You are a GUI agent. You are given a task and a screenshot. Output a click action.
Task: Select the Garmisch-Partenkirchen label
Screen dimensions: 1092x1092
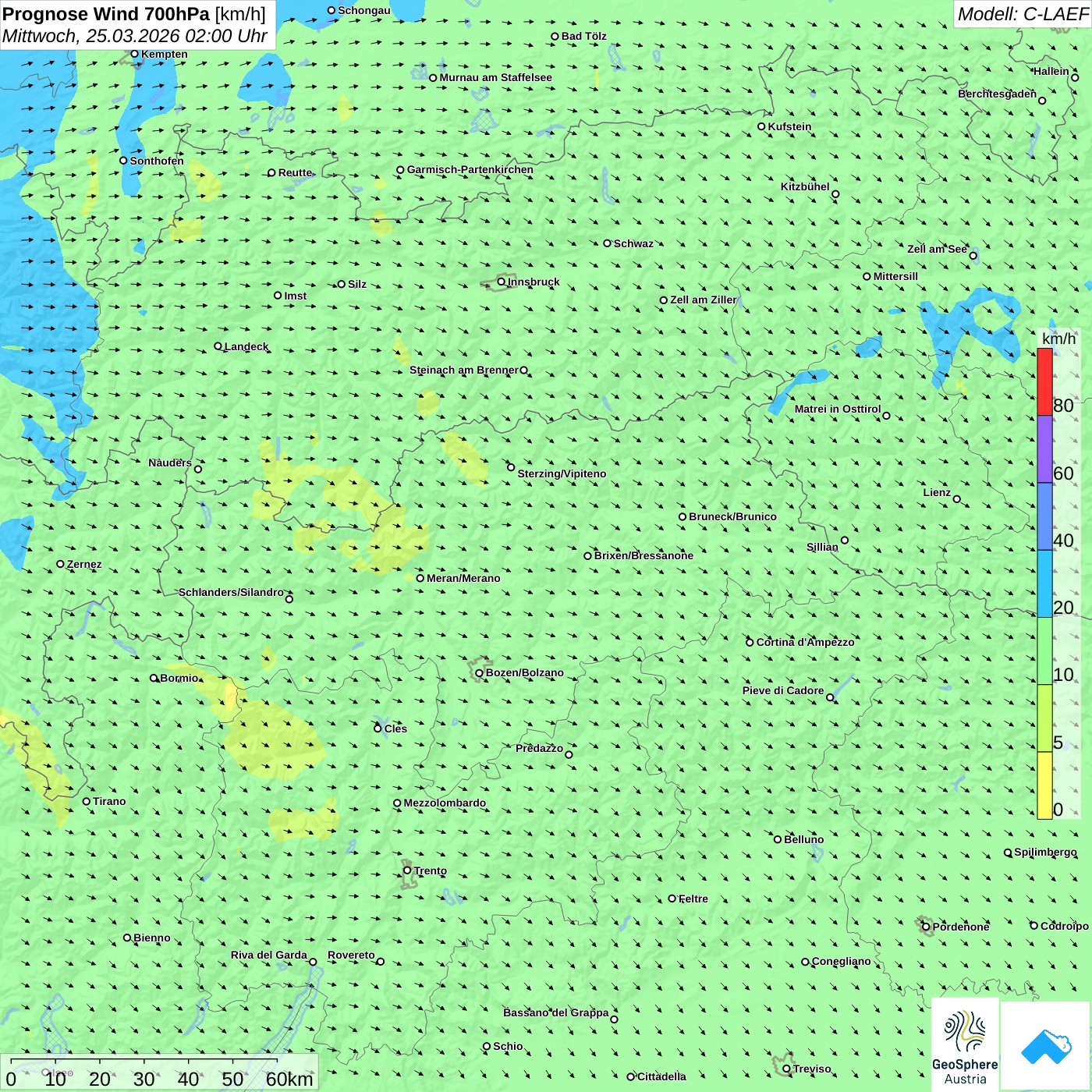470,169
